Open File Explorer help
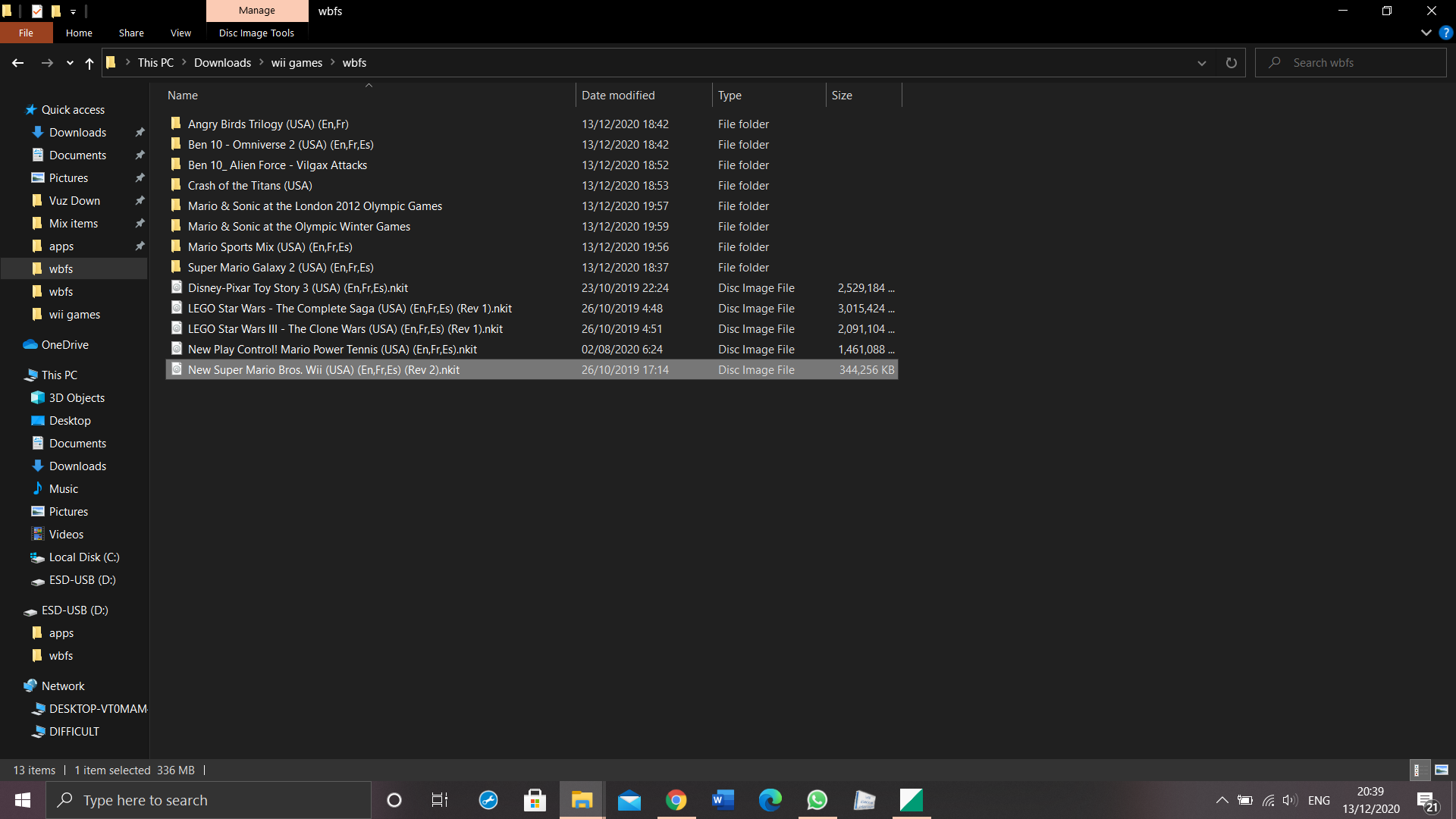1456x819 pixels. pos(1446,33)
